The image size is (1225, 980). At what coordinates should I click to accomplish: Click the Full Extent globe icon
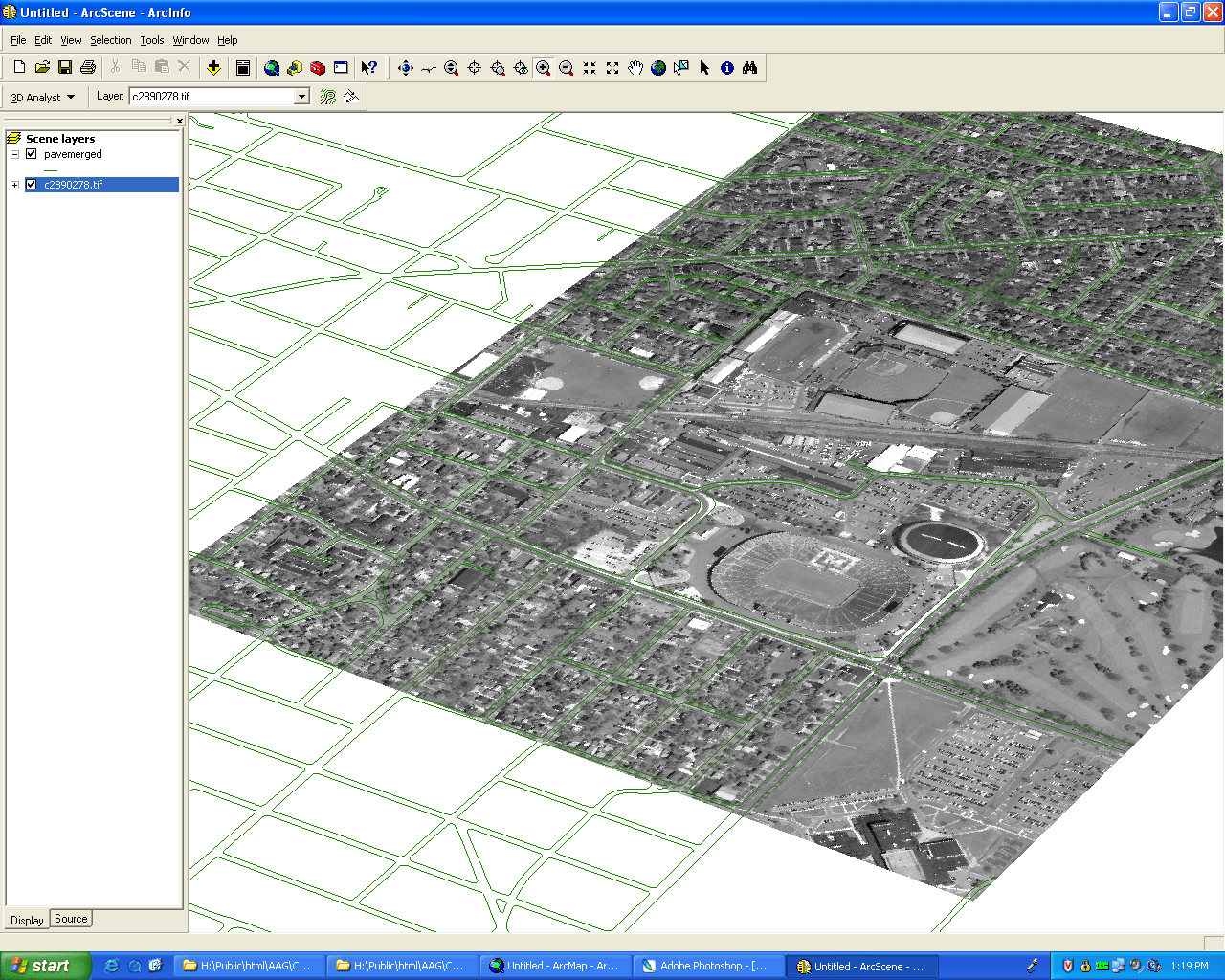[x=658, y=68]
